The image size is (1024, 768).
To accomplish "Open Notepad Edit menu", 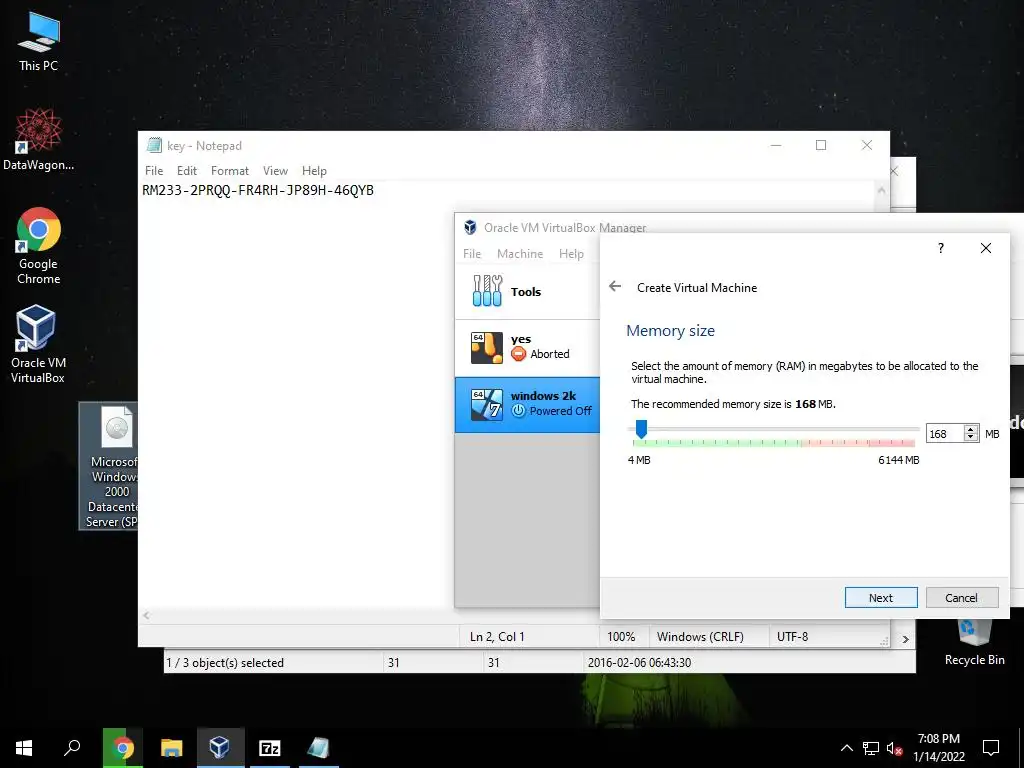I will (187, 171).
